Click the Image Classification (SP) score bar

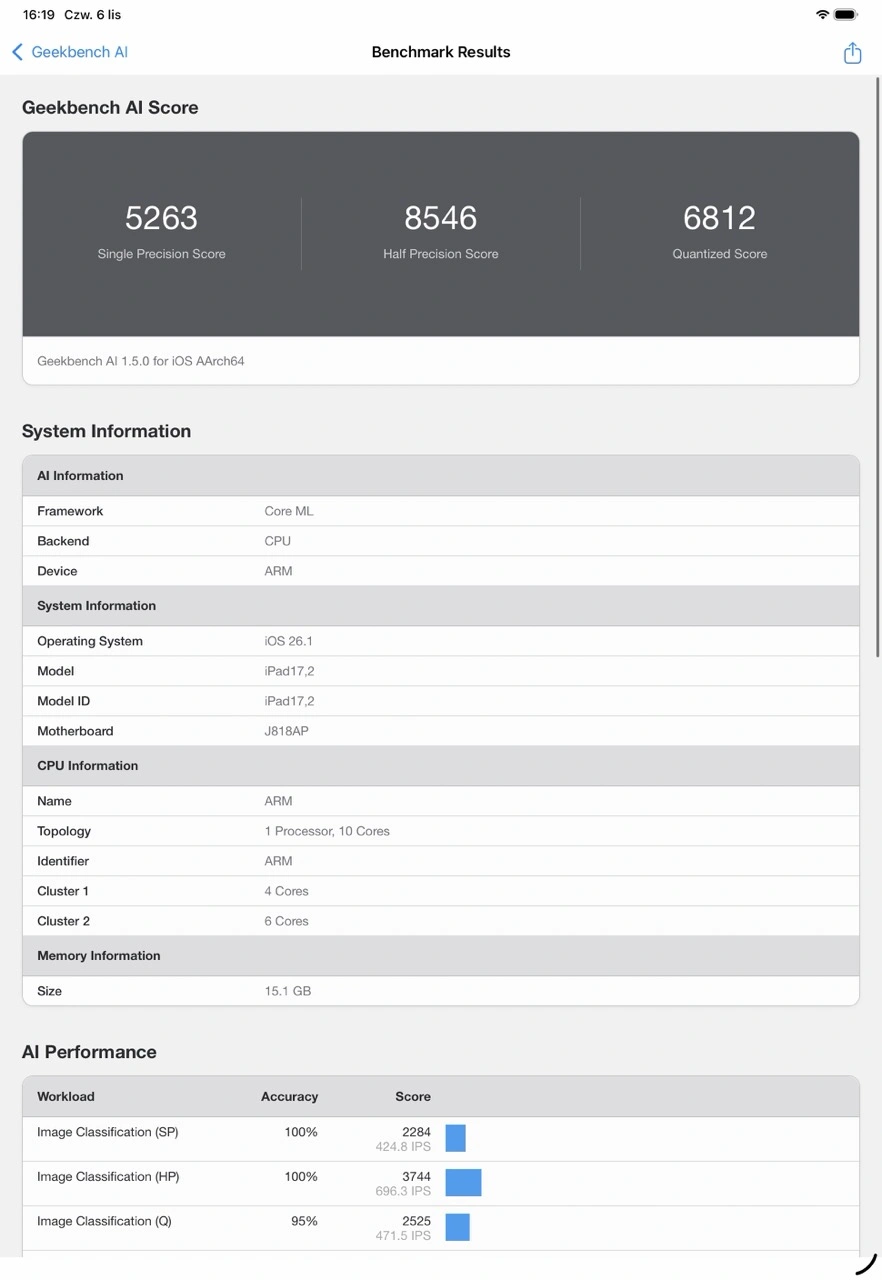click(x=456, y=1138)
